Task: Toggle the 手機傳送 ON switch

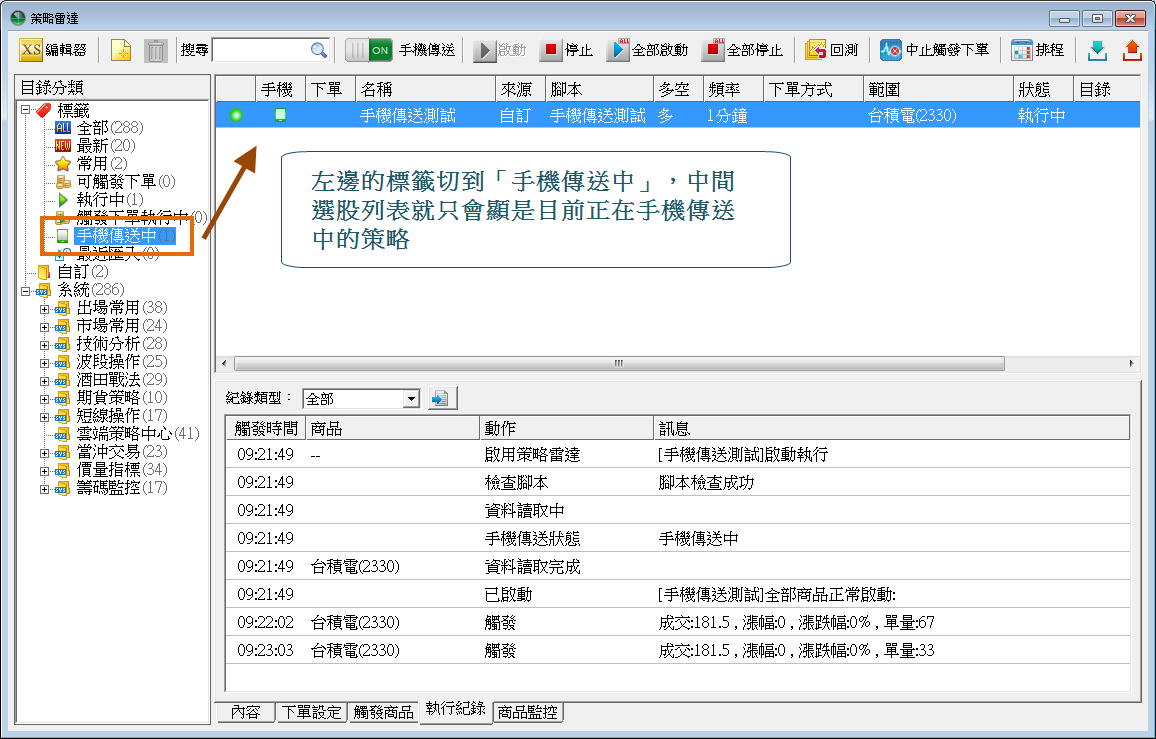Action: tap(369, 50)
